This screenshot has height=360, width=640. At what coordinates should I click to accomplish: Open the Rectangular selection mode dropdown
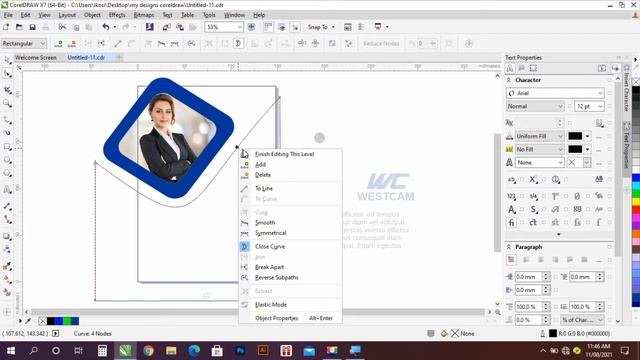coord(42,43)
